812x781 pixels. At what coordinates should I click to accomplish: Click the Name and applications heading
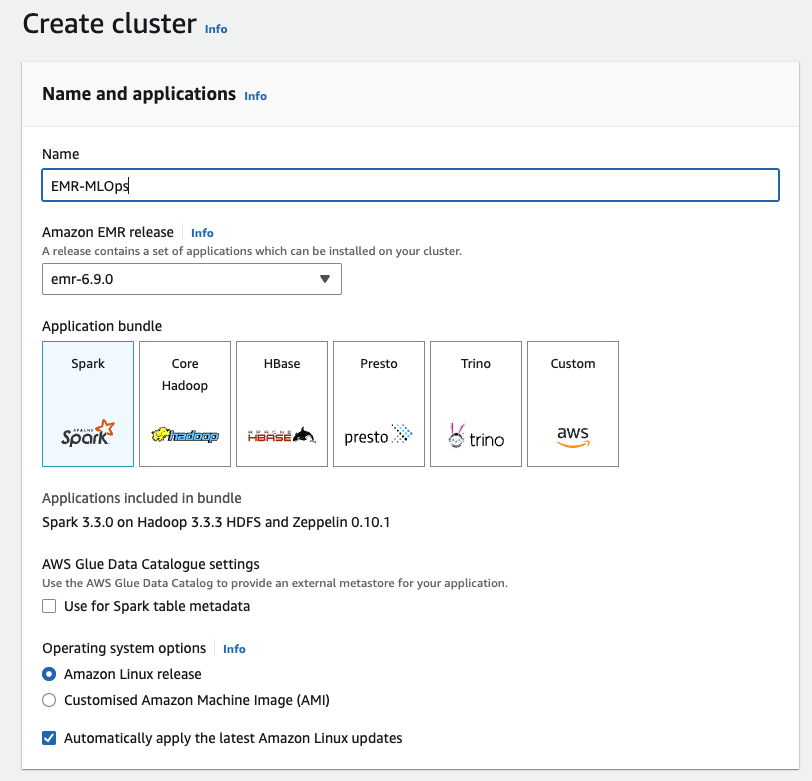tap(139, 94)
